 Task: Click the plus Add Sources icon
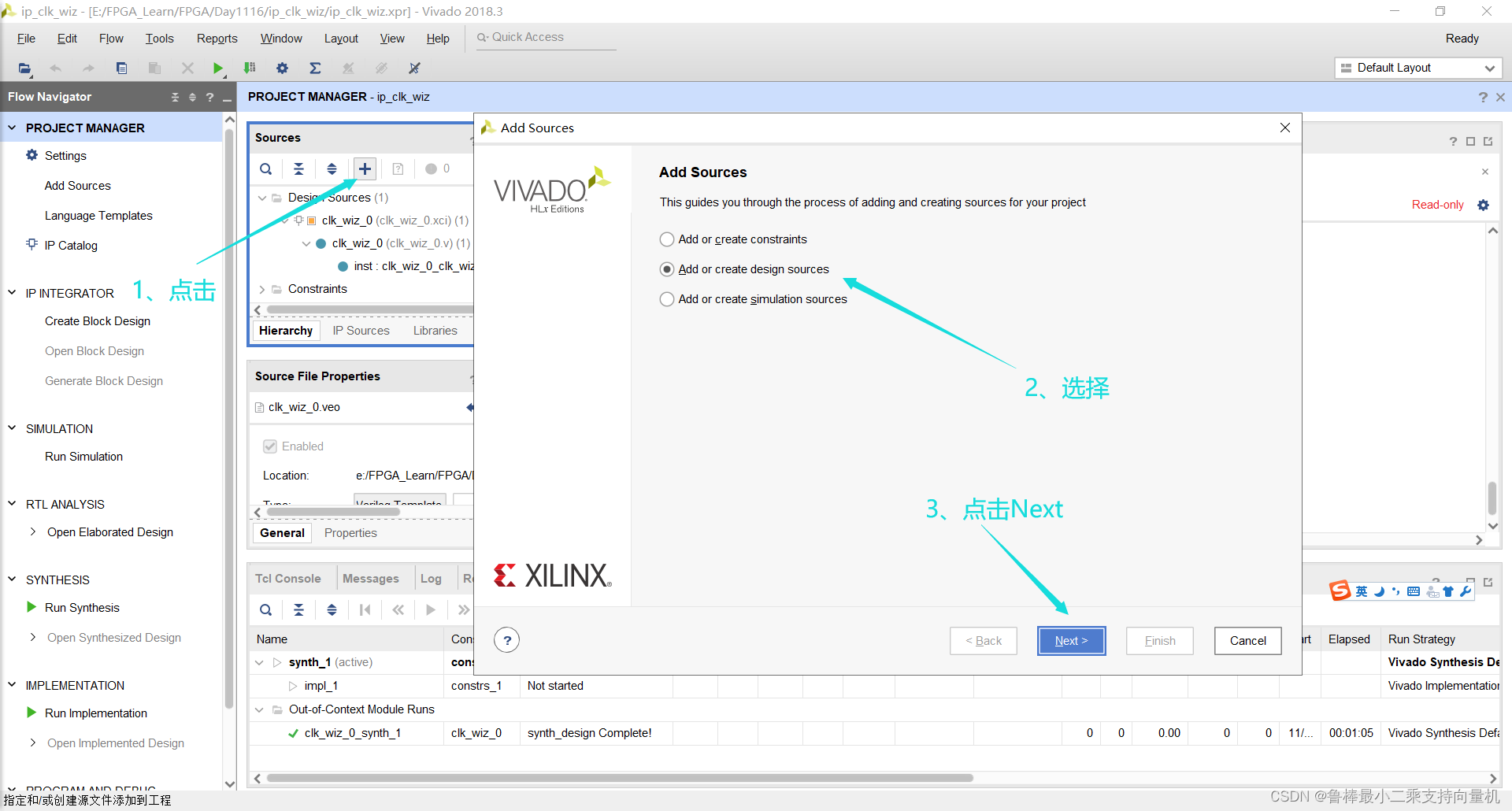tap(365, 168)
